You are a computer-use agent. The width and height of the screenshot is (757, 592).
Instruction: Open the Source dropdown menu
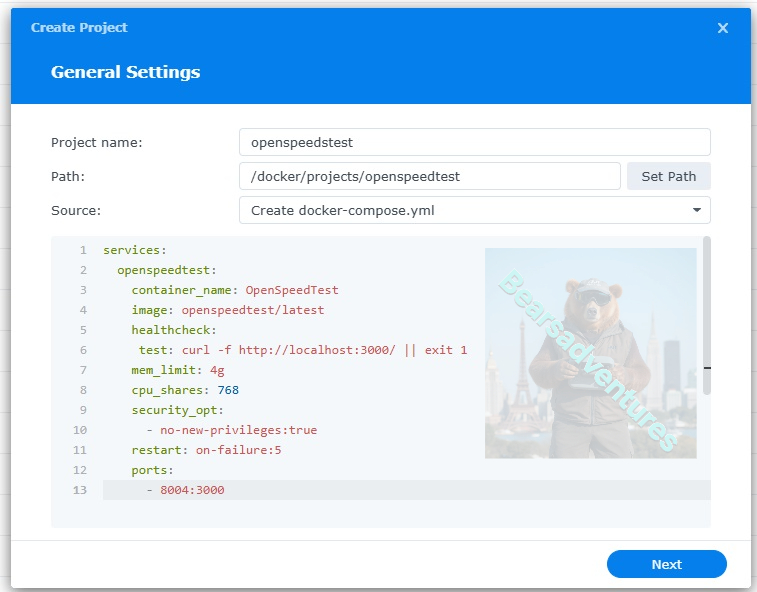coord(474,210)
